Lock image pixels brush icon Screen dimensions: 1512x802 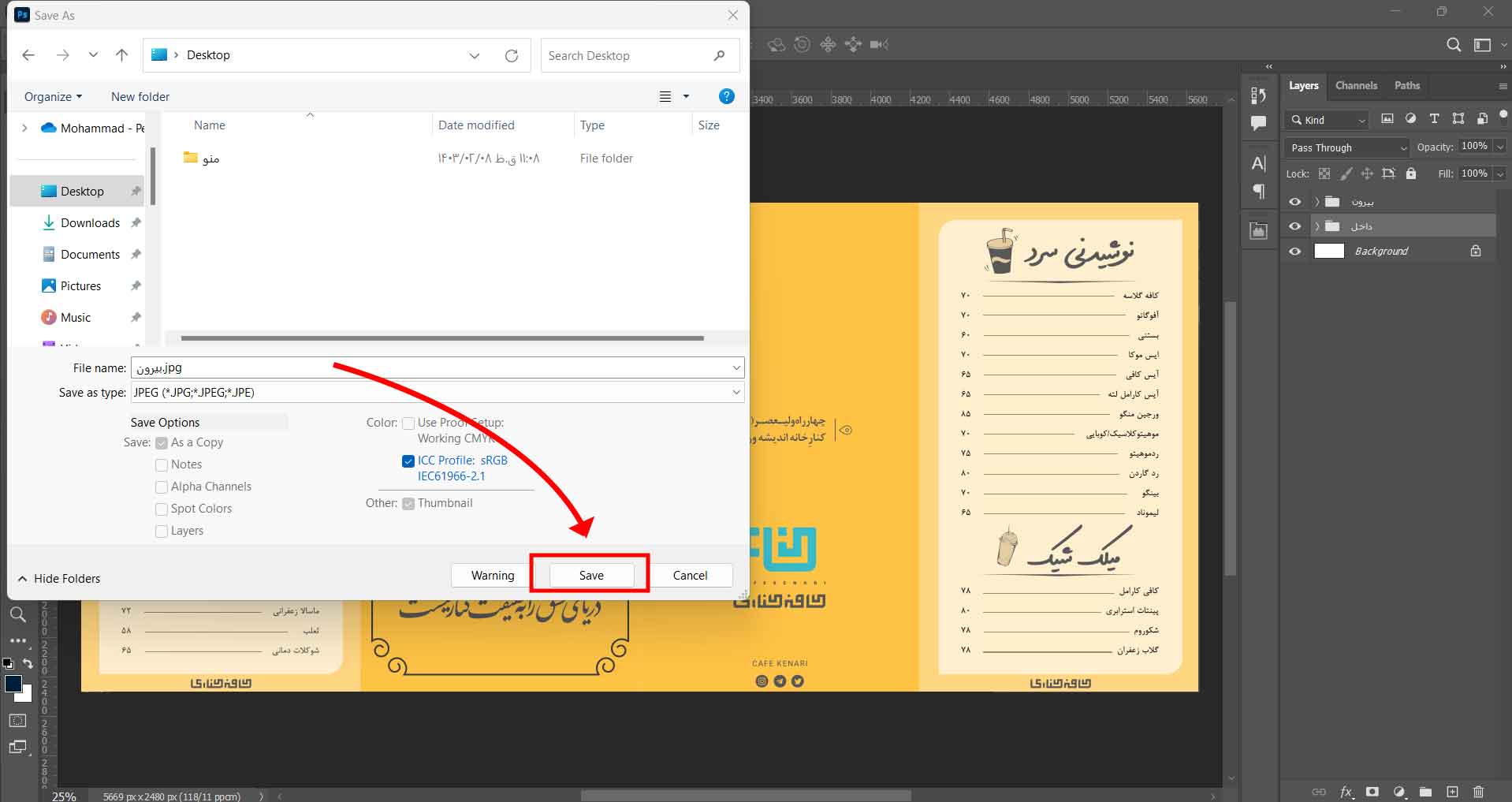(1346, 173)
